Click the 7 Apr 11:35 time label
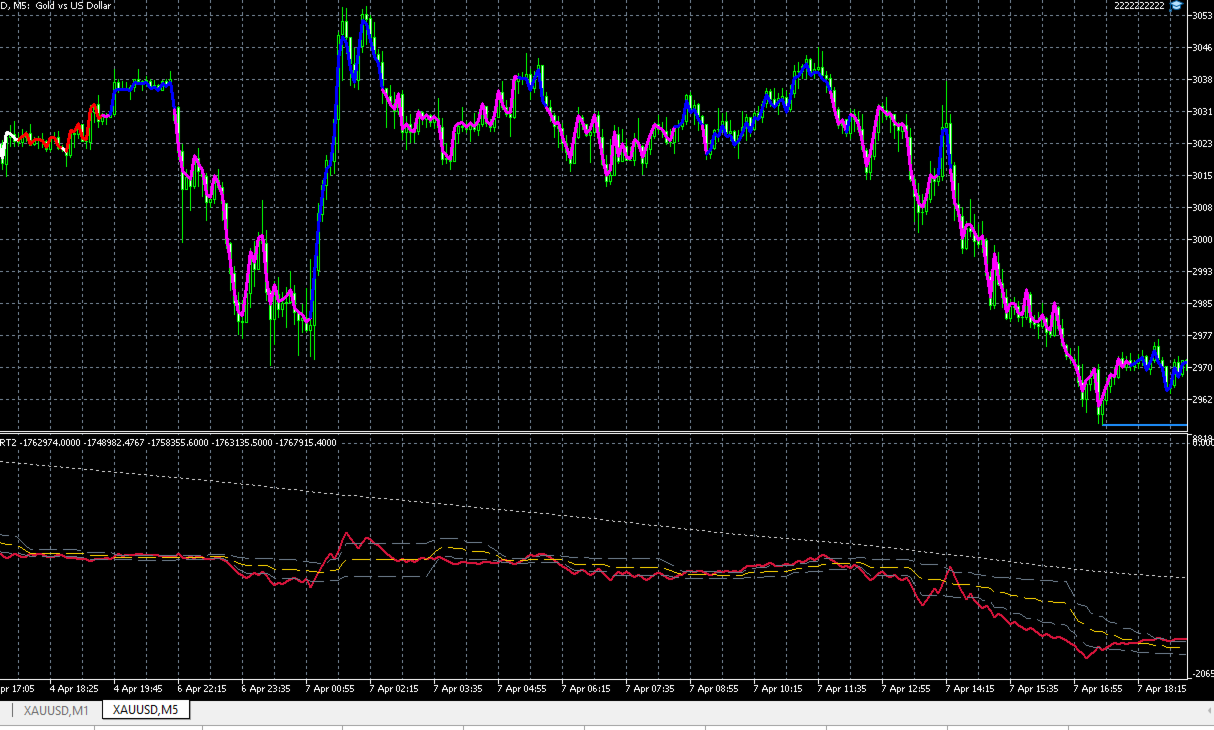1214x730 pixels. pos(841,689)
